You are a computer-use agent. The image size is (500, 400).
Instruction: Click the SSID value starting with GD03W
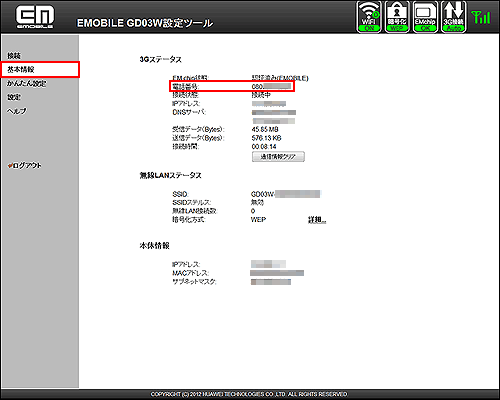tap(285, 194)
